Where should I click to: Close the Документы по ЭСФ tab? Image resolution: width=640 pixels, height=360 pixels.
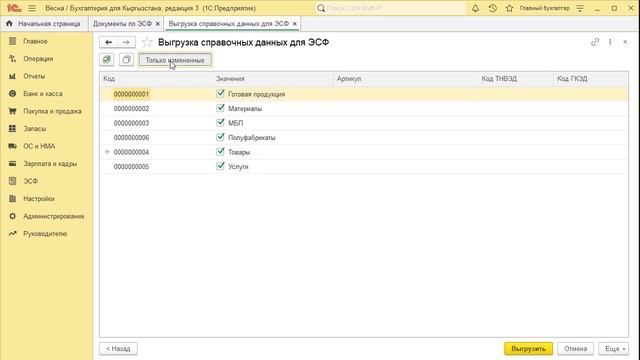(x=158, y=24)
